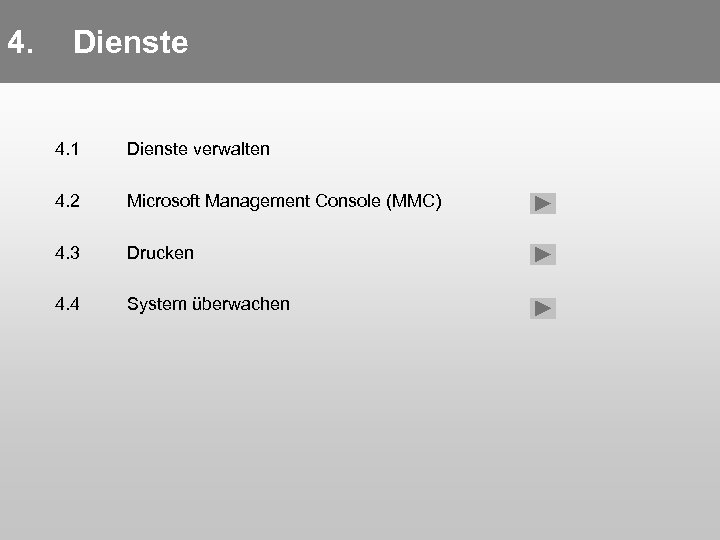Click the word 'Microsoft' in entry 4.2
The image size is (720, 540).
pos(163,201)
